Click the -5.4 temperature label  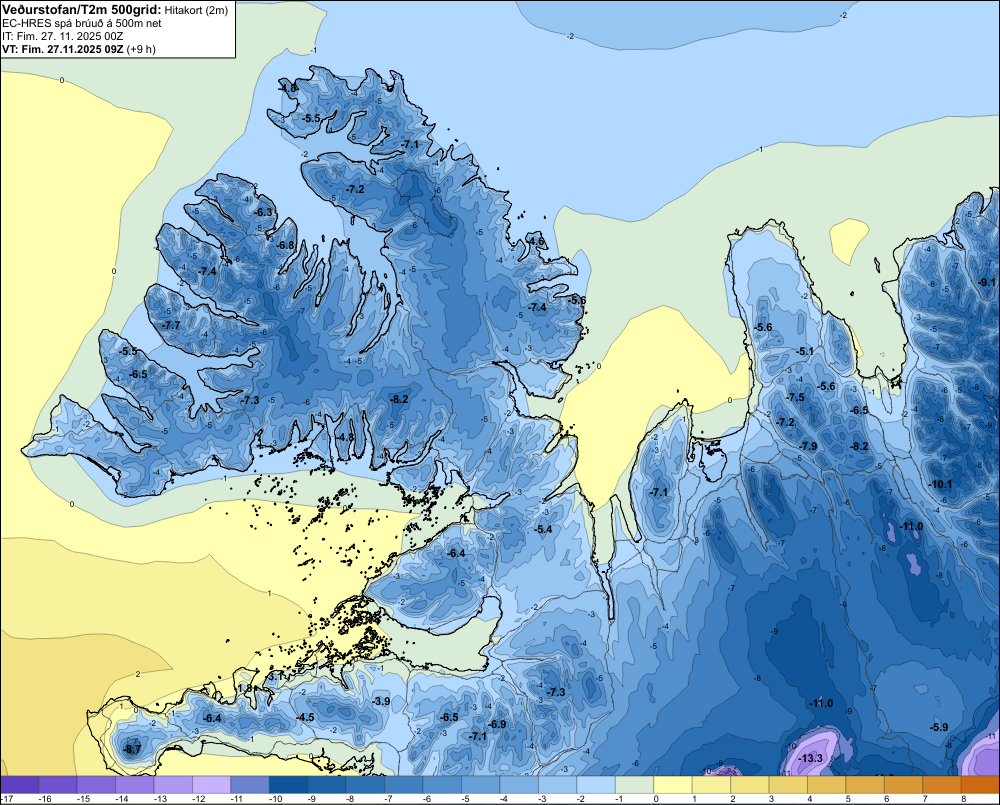coord(543,529)
